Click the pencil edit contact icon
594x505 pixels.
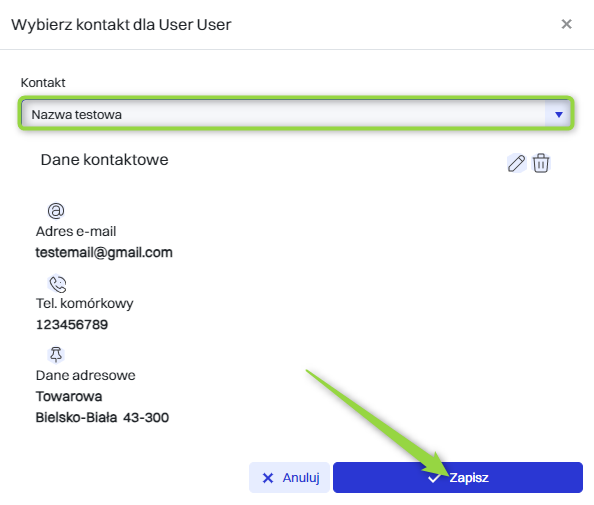point(516,163)
